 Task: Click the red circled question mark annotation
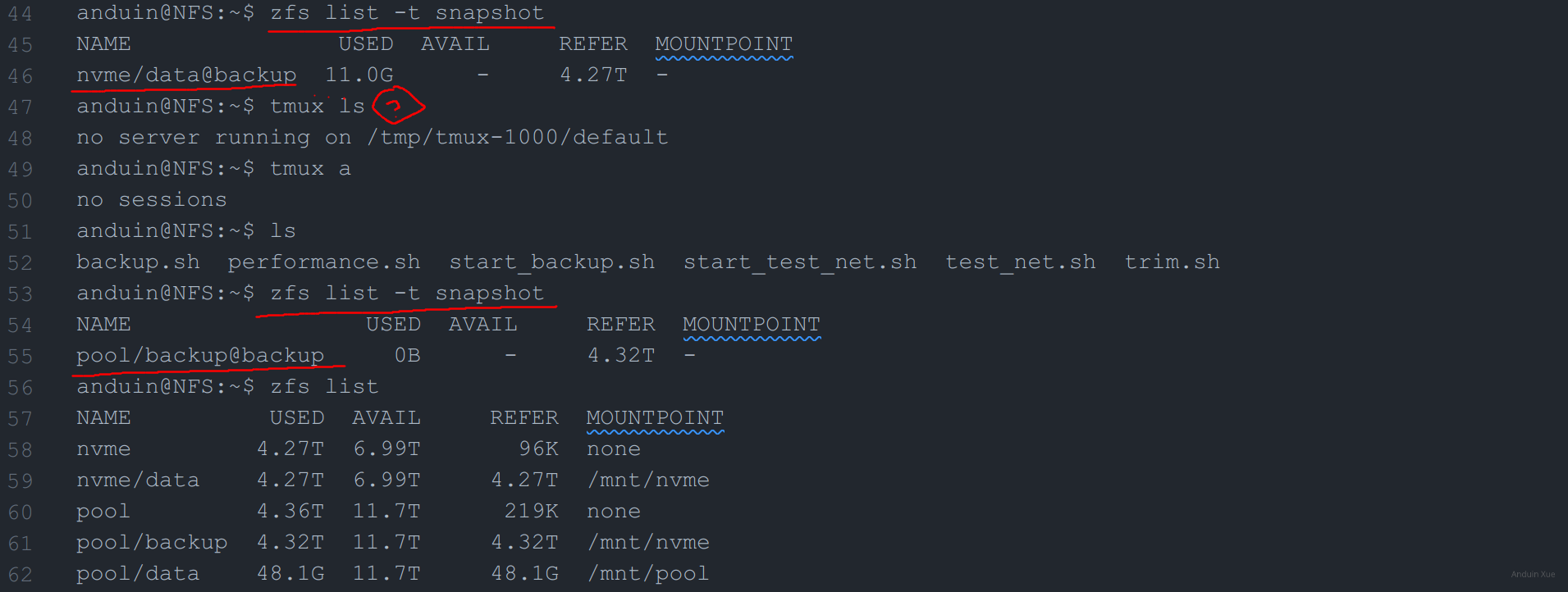click(x=398, y=105)
